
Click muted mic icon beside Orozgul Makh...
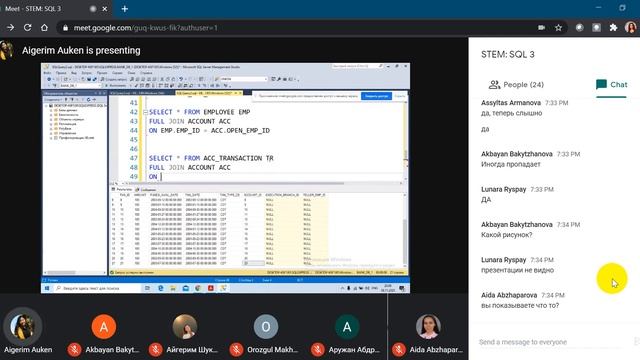(236, 349)
